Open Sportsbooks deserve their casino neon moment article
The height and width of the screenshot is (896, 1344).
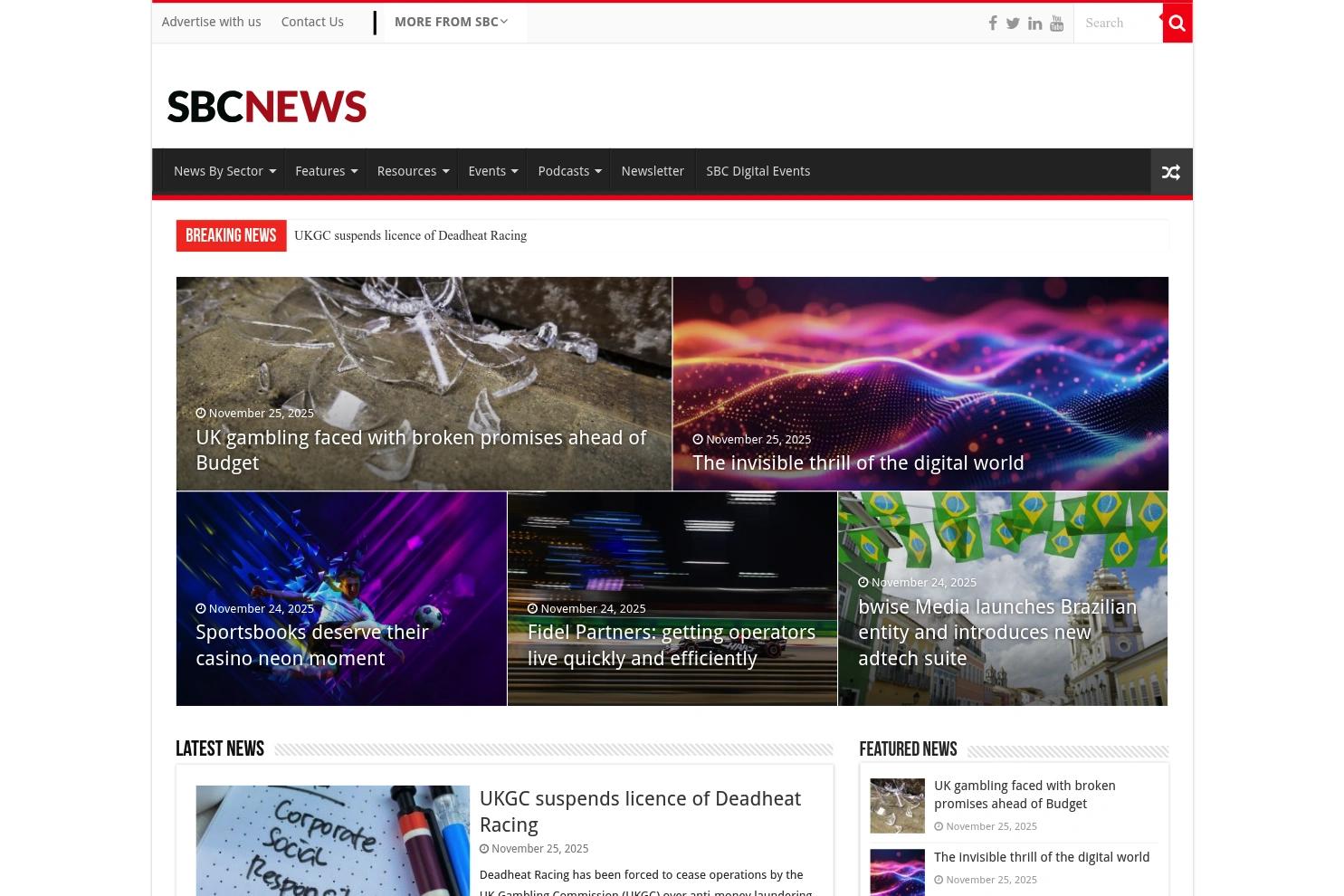click(x=312, y=645)
